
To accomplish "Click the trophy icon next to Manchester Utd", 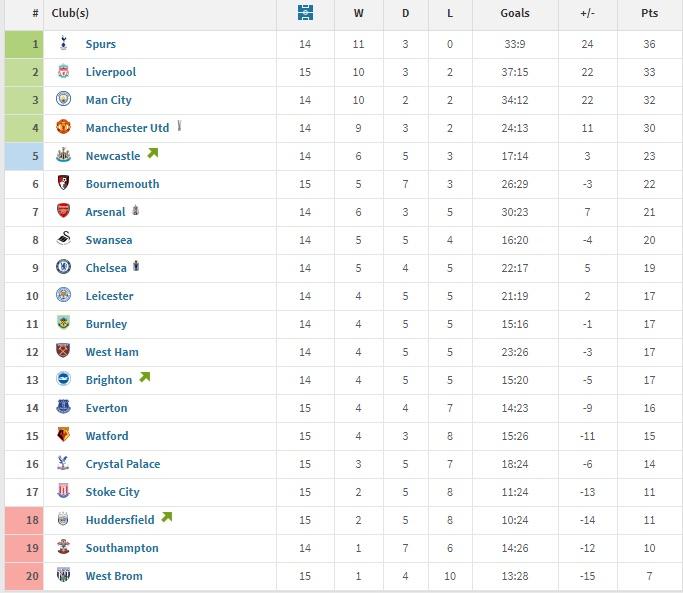I will [179, 126].
